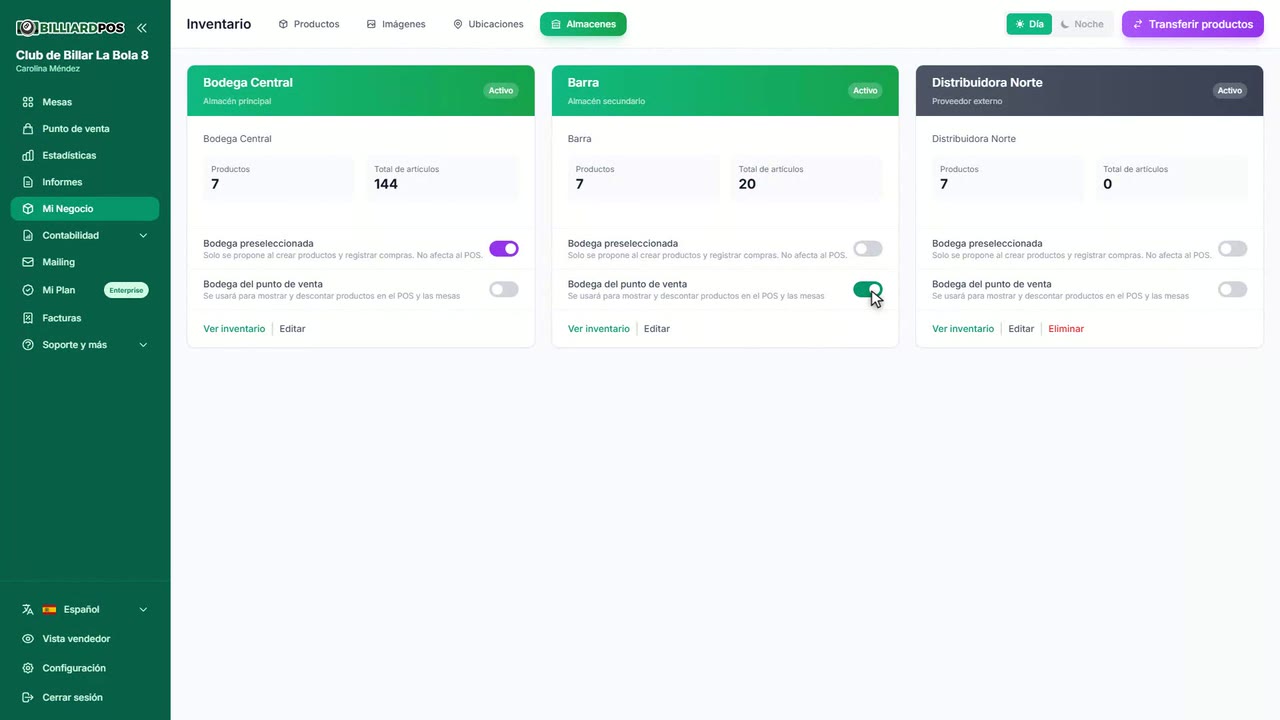Click Ver inventario for Distribuidora Norte
Screen dimensions: 1280x720
point(963,329)
